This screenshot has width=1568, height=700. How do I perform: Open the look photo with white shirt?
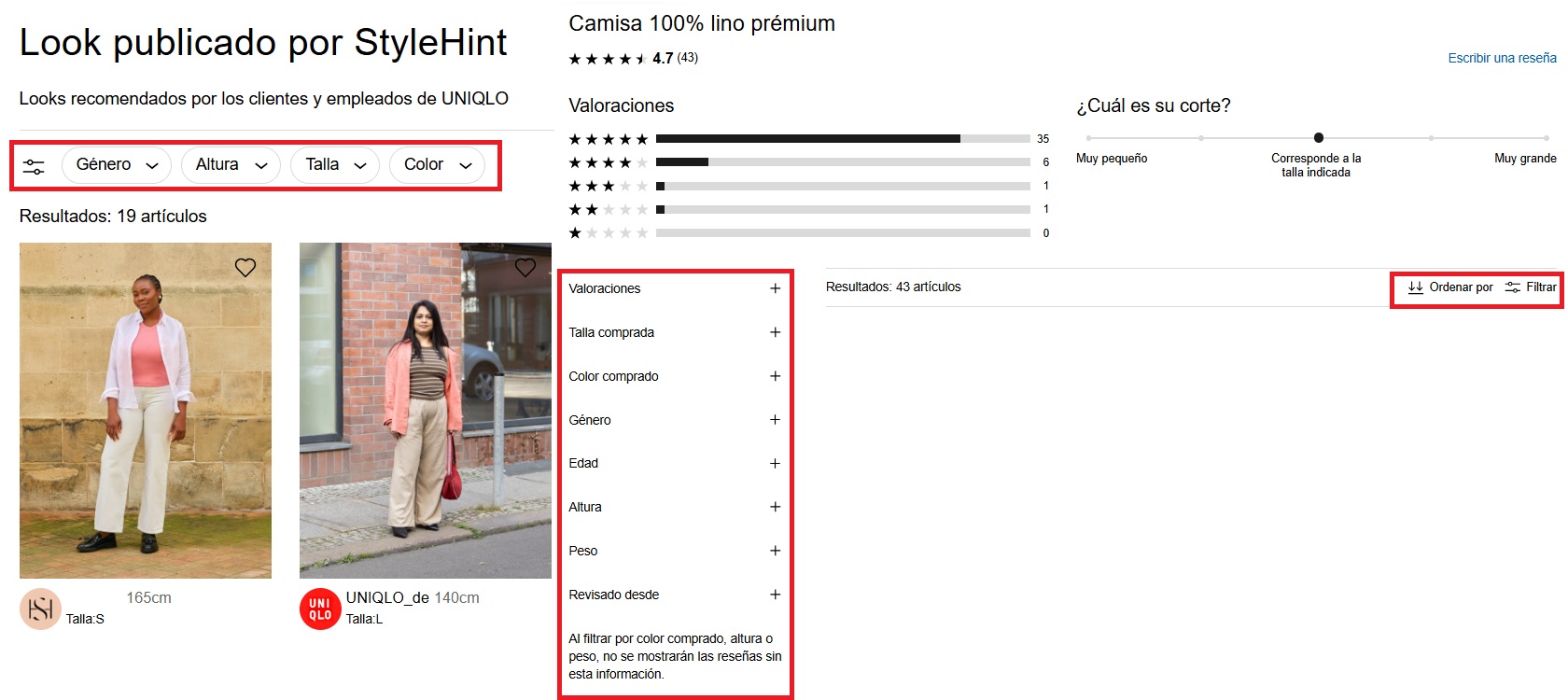pyautogui.click(x=146, y=411)
